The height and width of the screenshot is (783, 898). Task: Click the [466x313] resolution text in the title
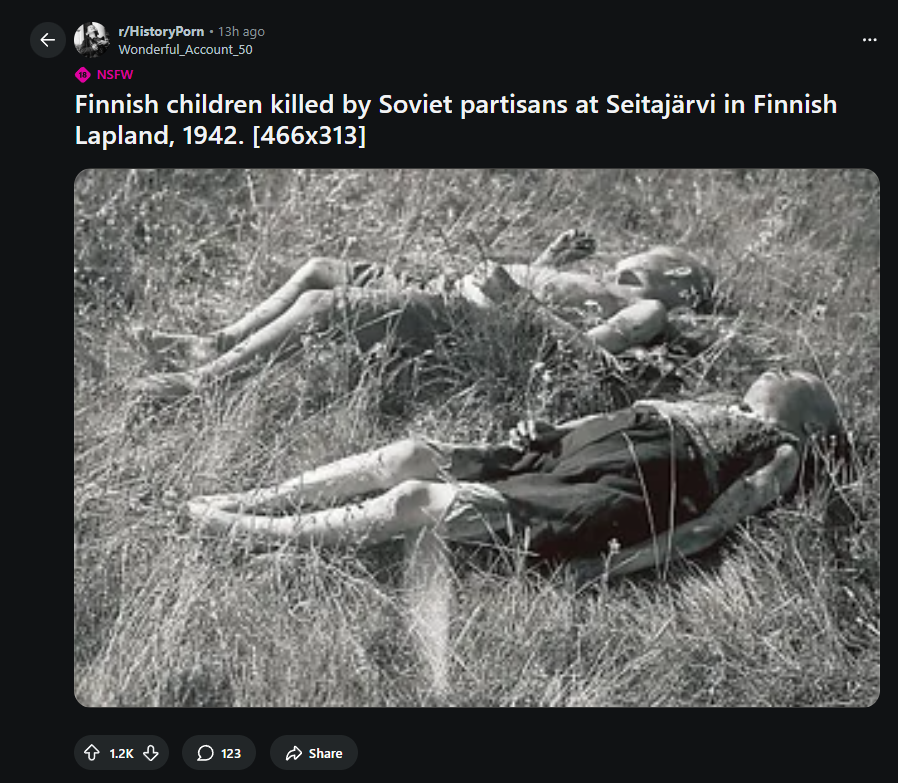[x=309, y=136]
